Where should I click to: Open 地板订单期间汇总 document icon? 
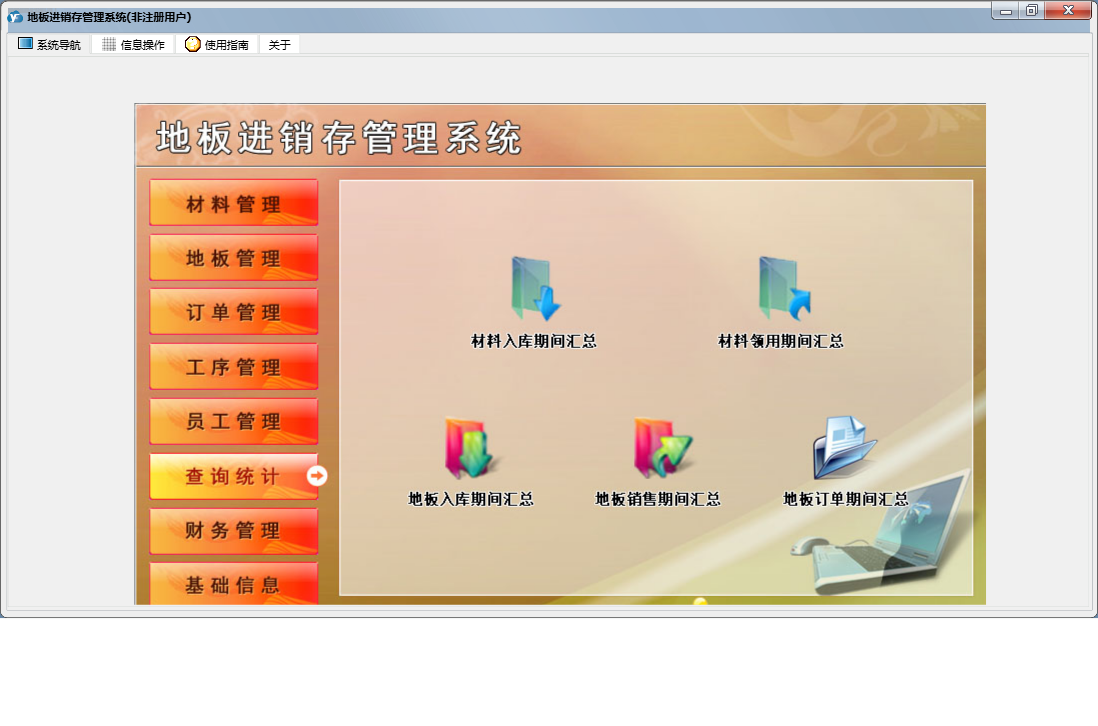click(844, 447)
